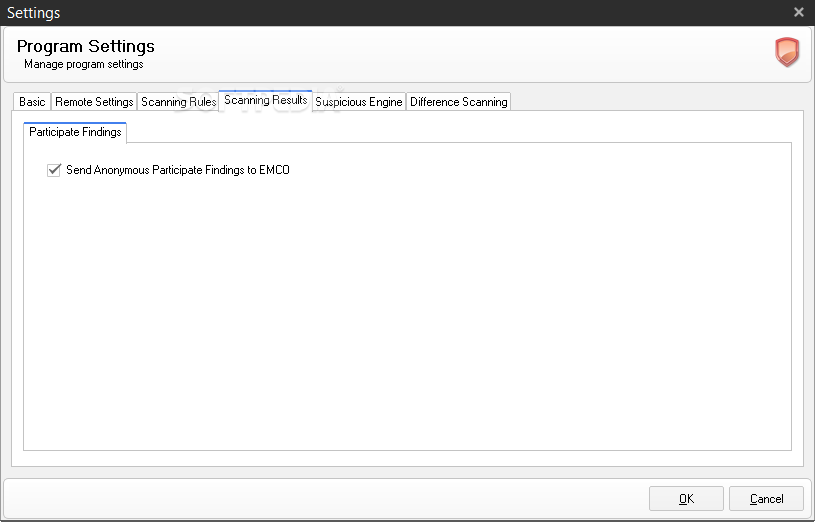The width and height of the screenshot is (815, 522).
Task: Close the Settings window
Action: coord(798,13)
